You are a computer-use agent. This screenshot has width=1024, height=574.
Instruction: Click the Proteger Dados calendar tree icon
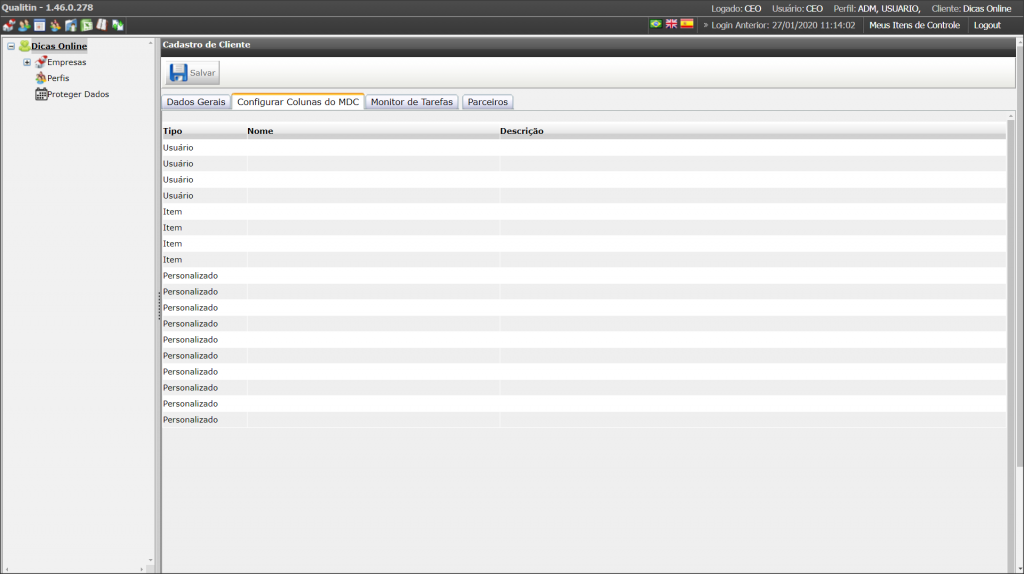pos(40,94)
